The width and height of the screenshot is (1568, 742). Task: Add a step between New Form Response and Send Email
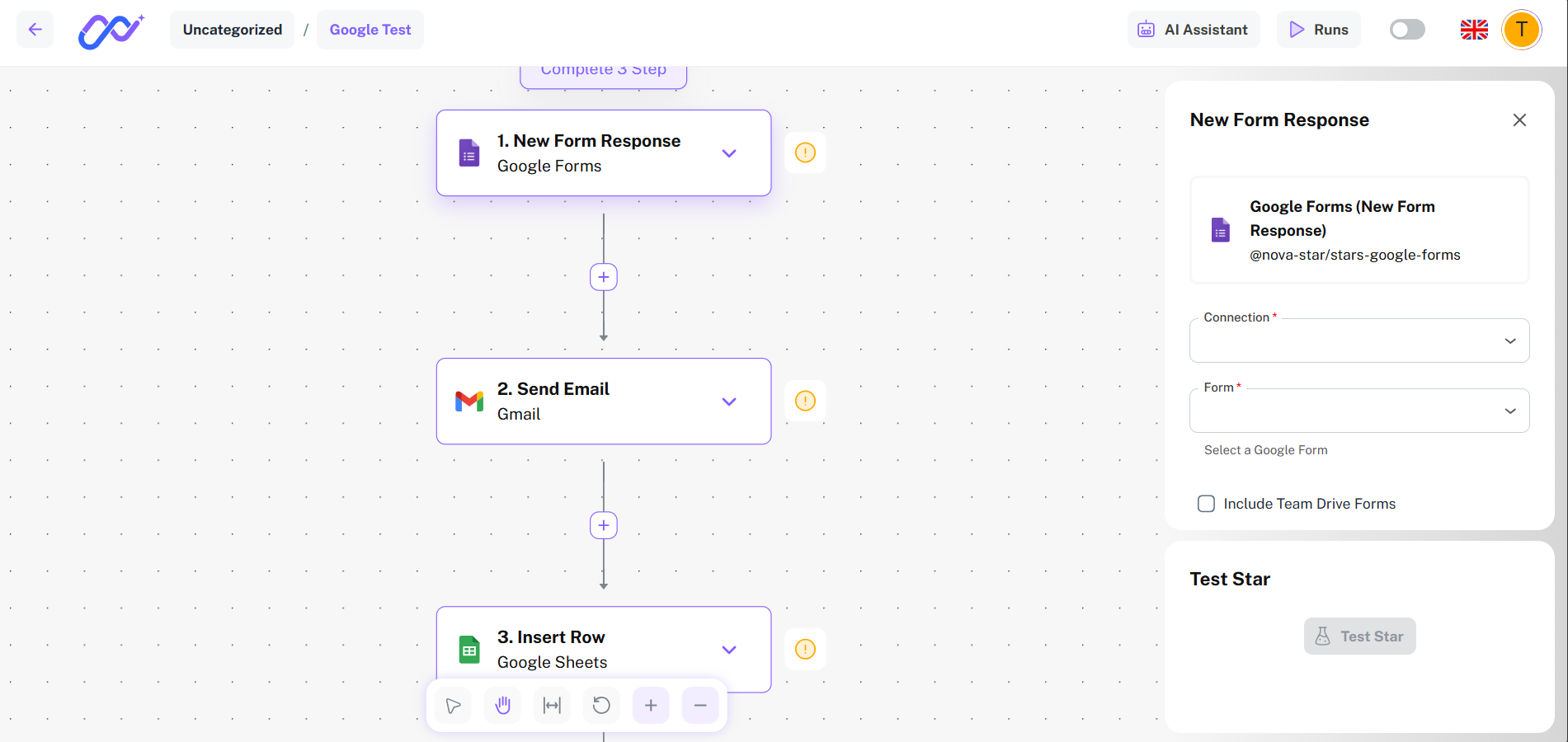(x=603, y=277)
